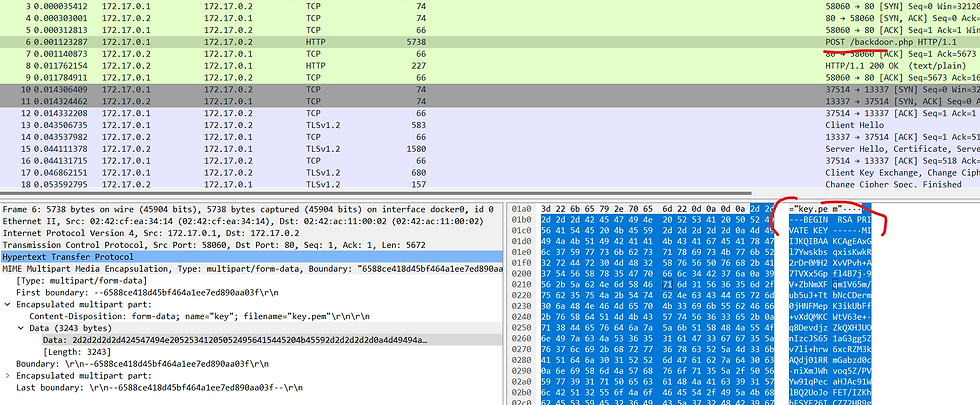Select packet 18 Change Cipher Spec, Finished

(x=490, y=184)
